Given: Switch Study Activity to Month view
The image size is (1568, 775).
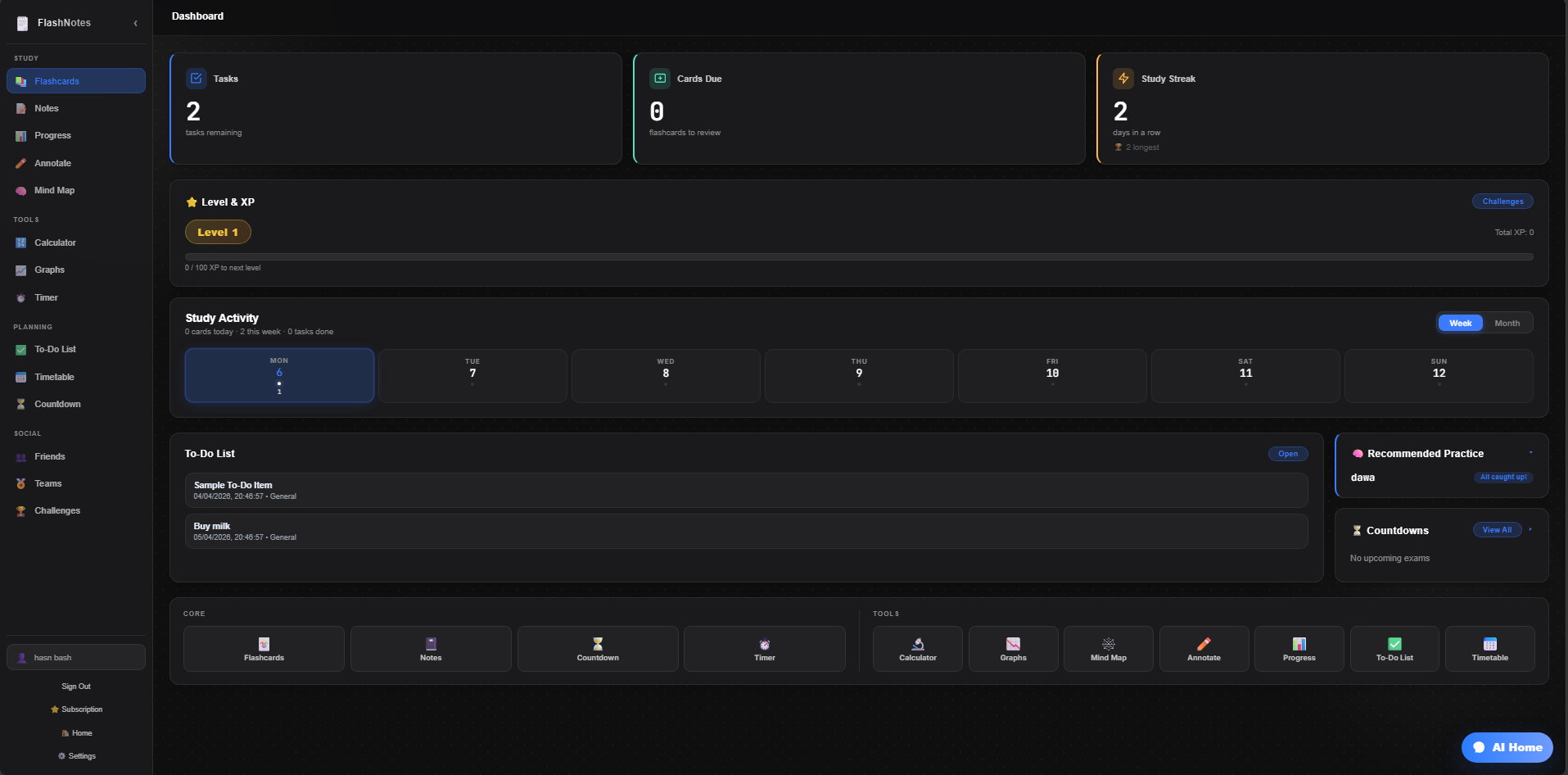Looking at the screenshot, I should click(1507, 324).
